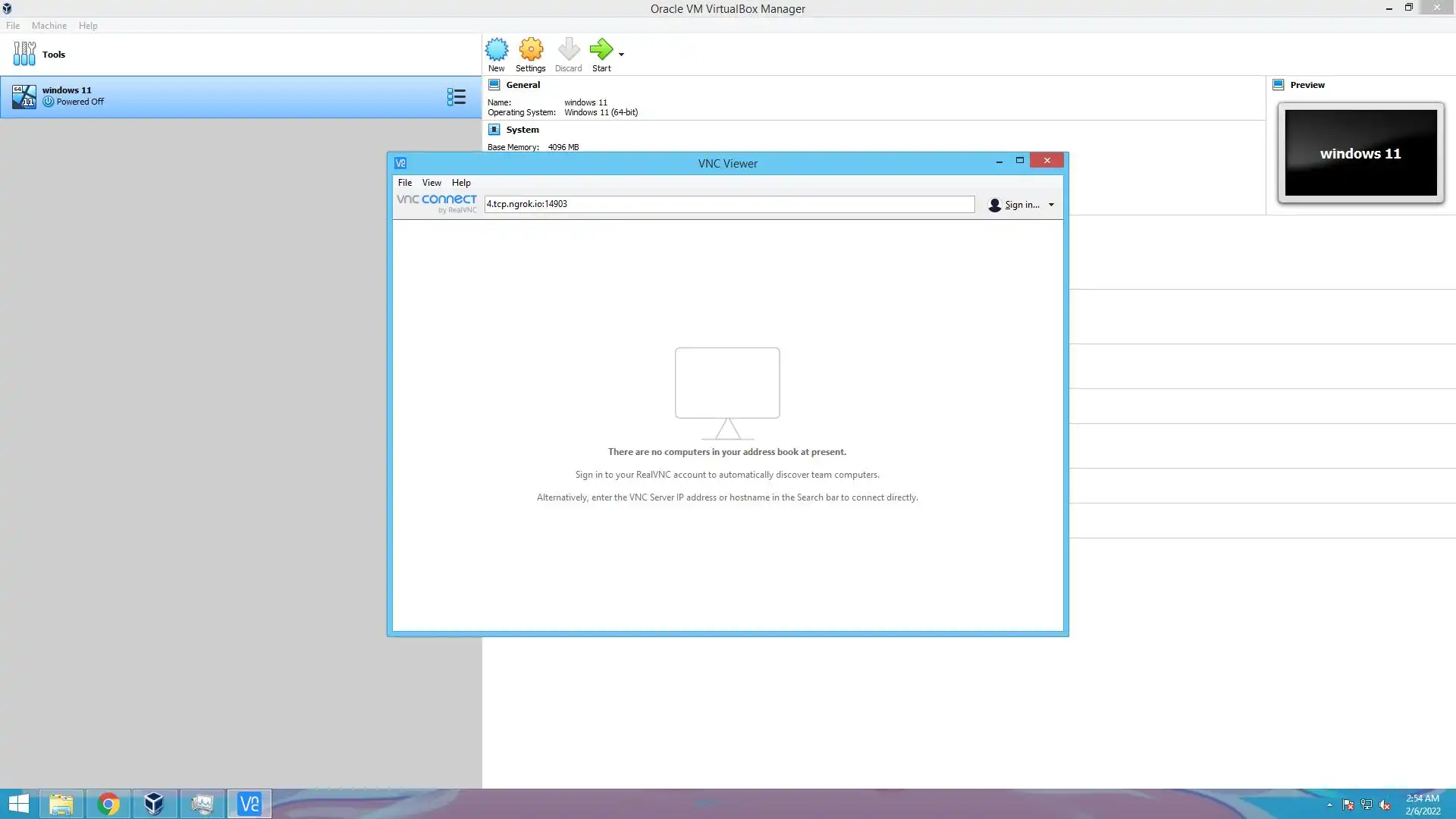Open the windows 11 VM list menu icon
The height and width of the screenshot is (819, 1456).
[x=456, y=96]
